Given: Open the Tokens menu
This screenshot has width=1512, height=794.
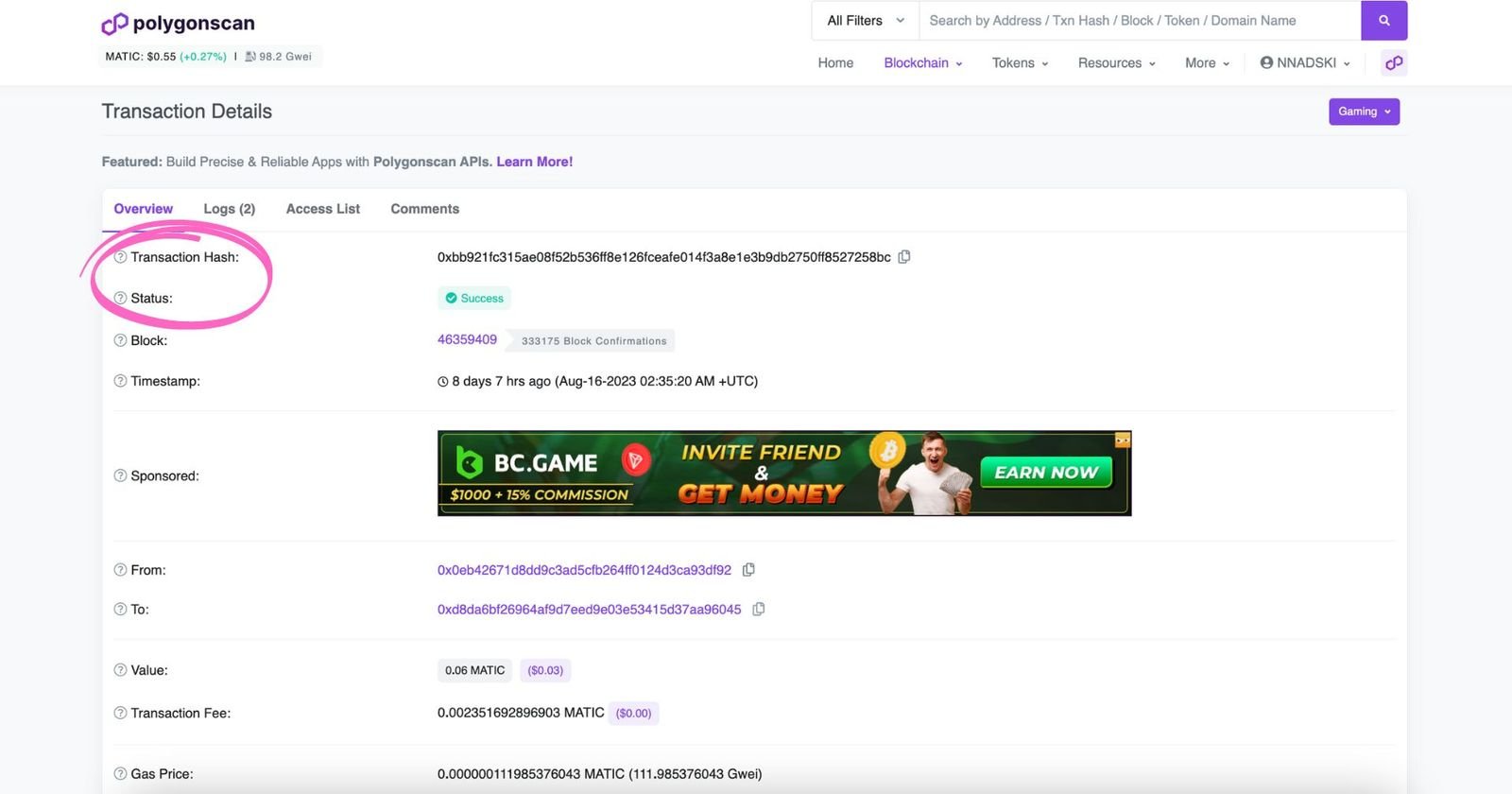Looking at the screenshot, I should click(1020, 63).
